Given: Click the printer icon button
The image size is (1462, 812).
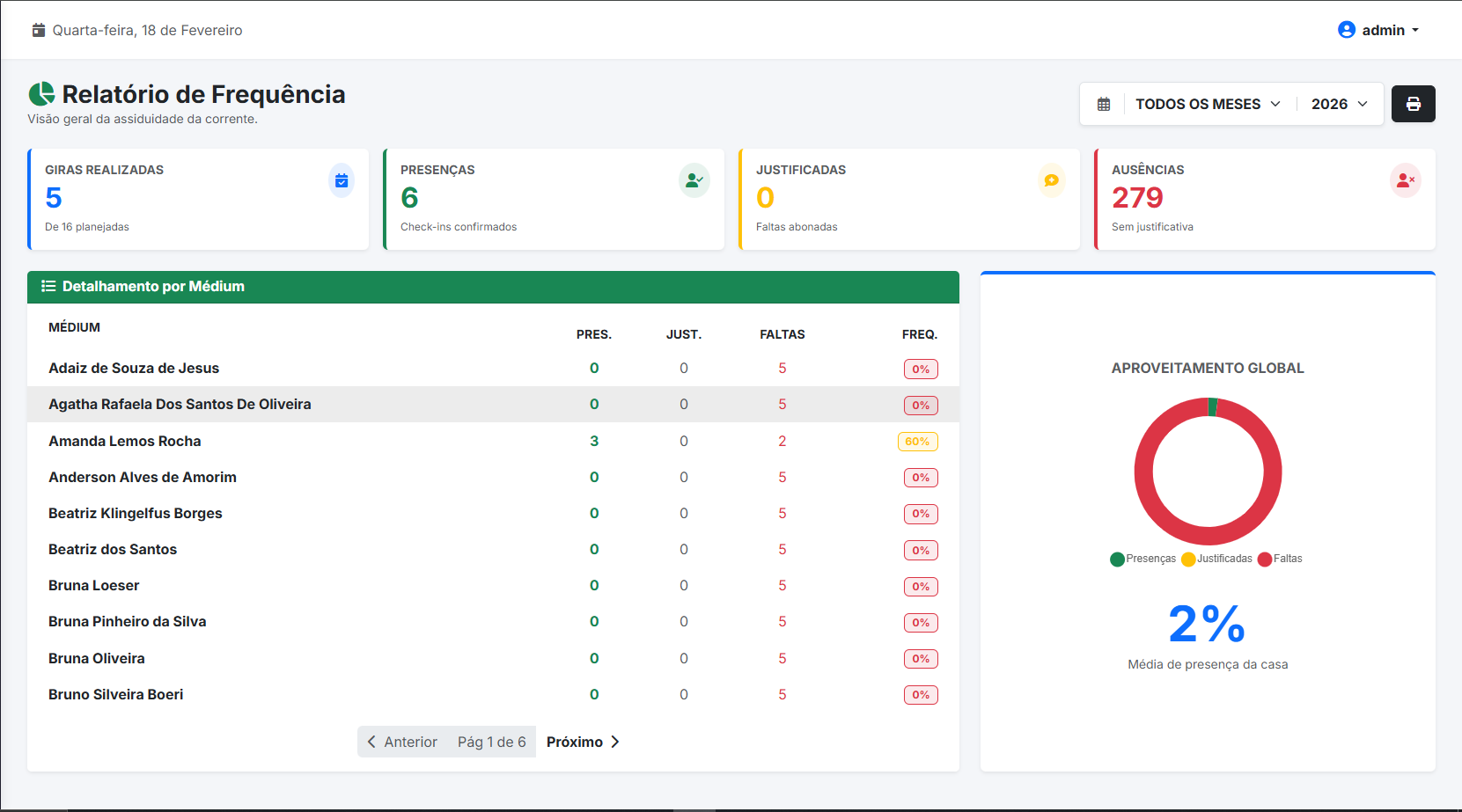Looking at the screenshot, I should (1413, 104).
